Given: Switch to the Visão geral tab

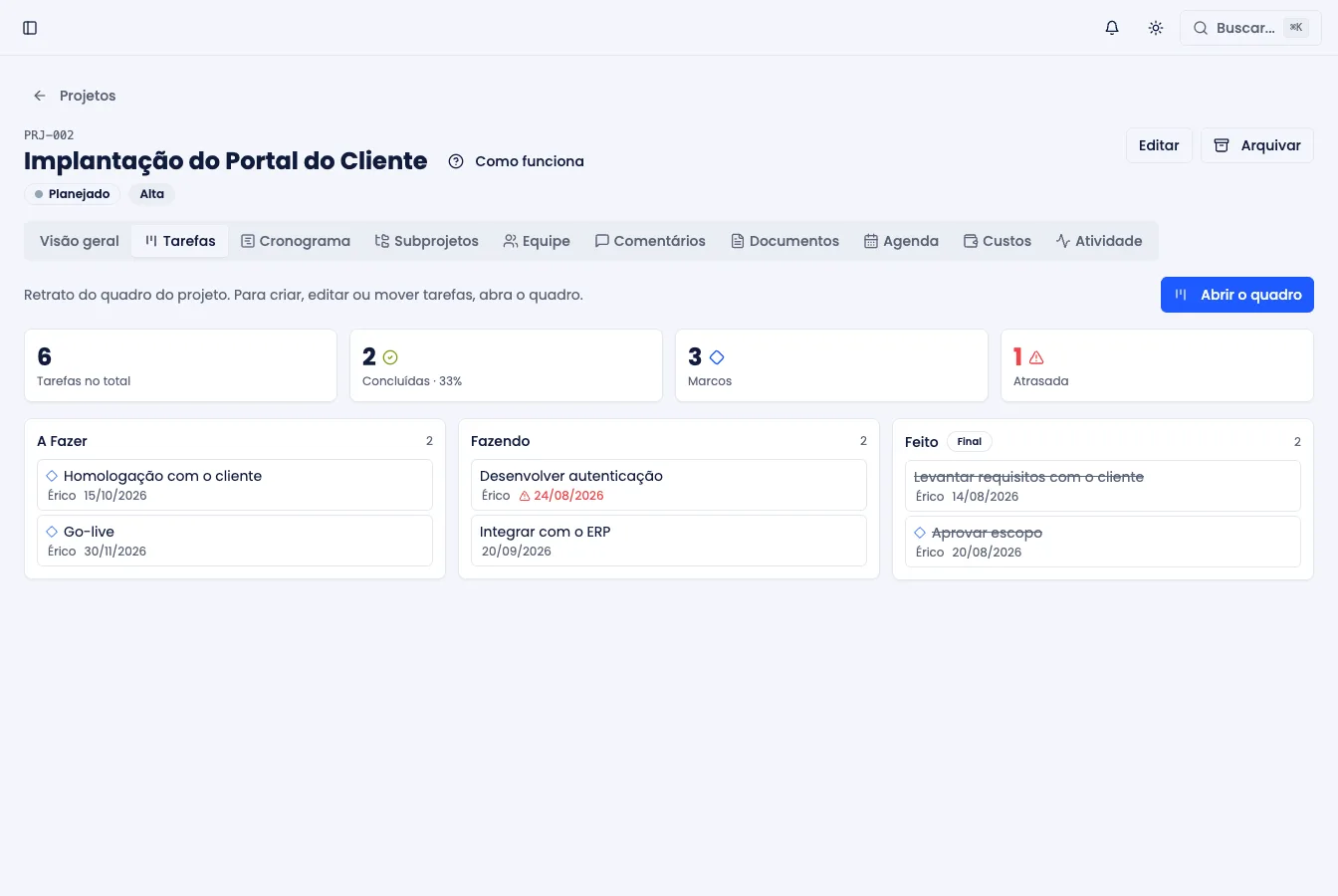Looking at the screenshot, I should pyautogui.click(x=80, y=241).
